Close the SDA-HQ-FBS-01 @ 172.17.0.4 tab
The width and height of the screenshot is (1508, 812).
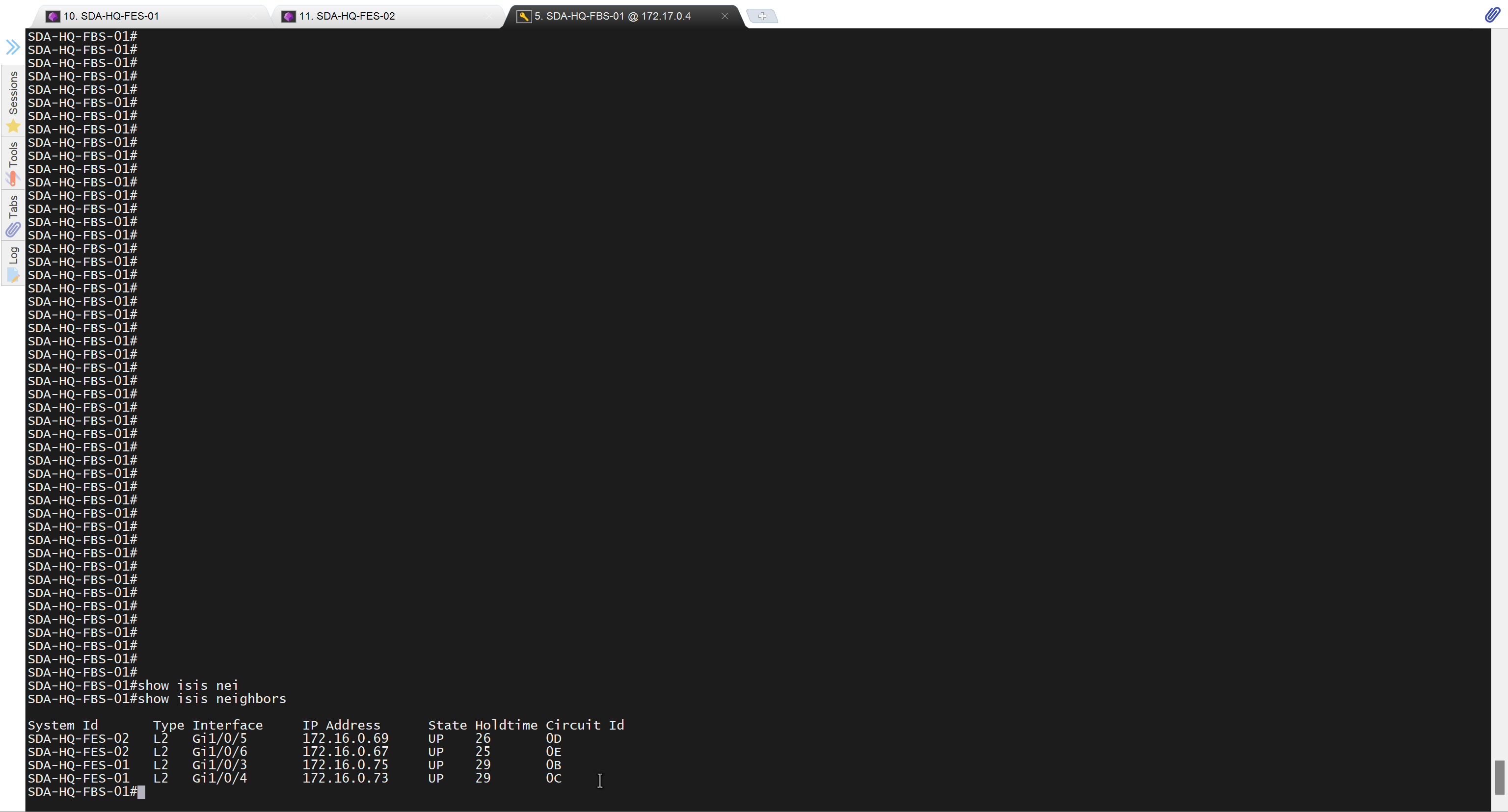(x=725, y=16)
